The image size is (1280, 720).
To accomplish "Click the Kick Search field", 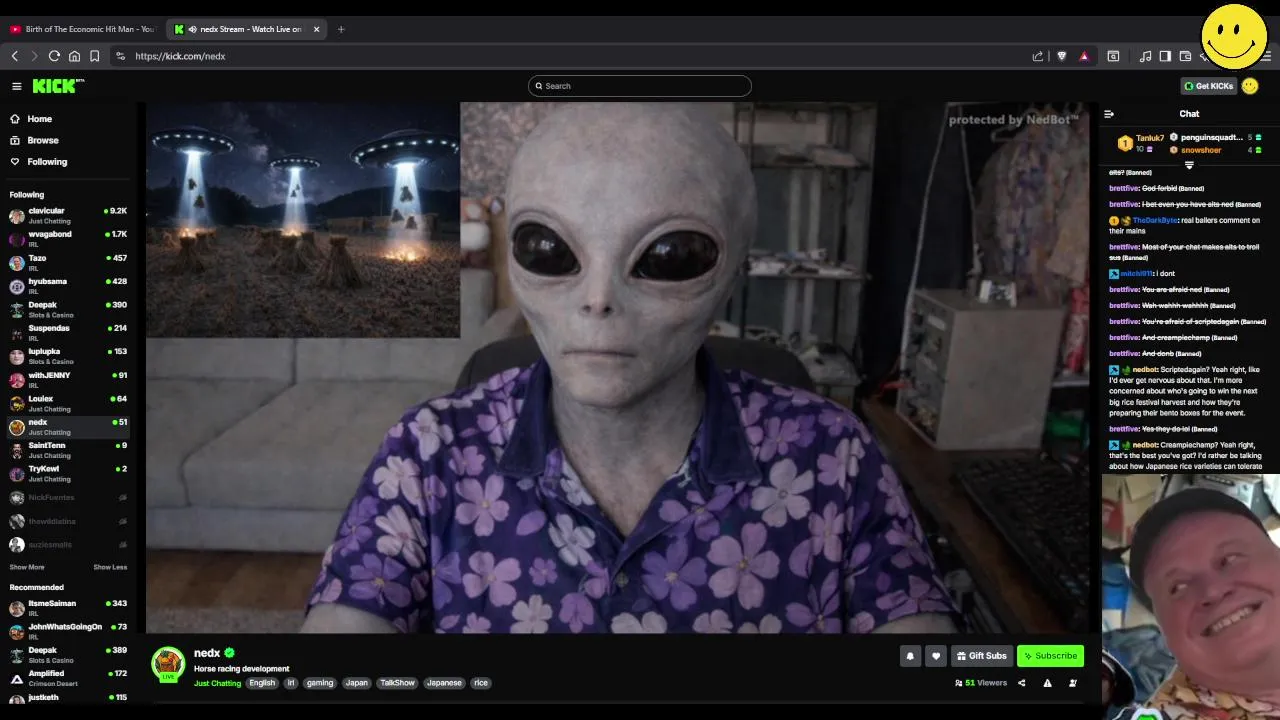I will 640,86.
